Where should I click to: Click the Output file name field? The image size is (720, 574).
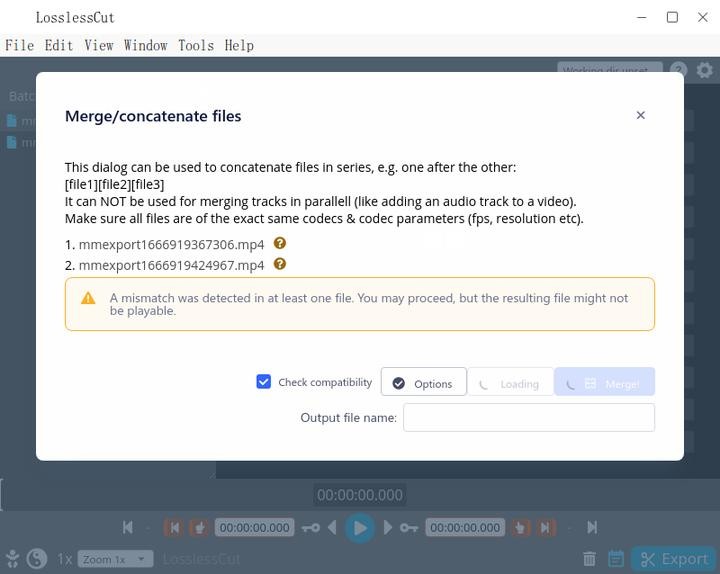[528, 417]
